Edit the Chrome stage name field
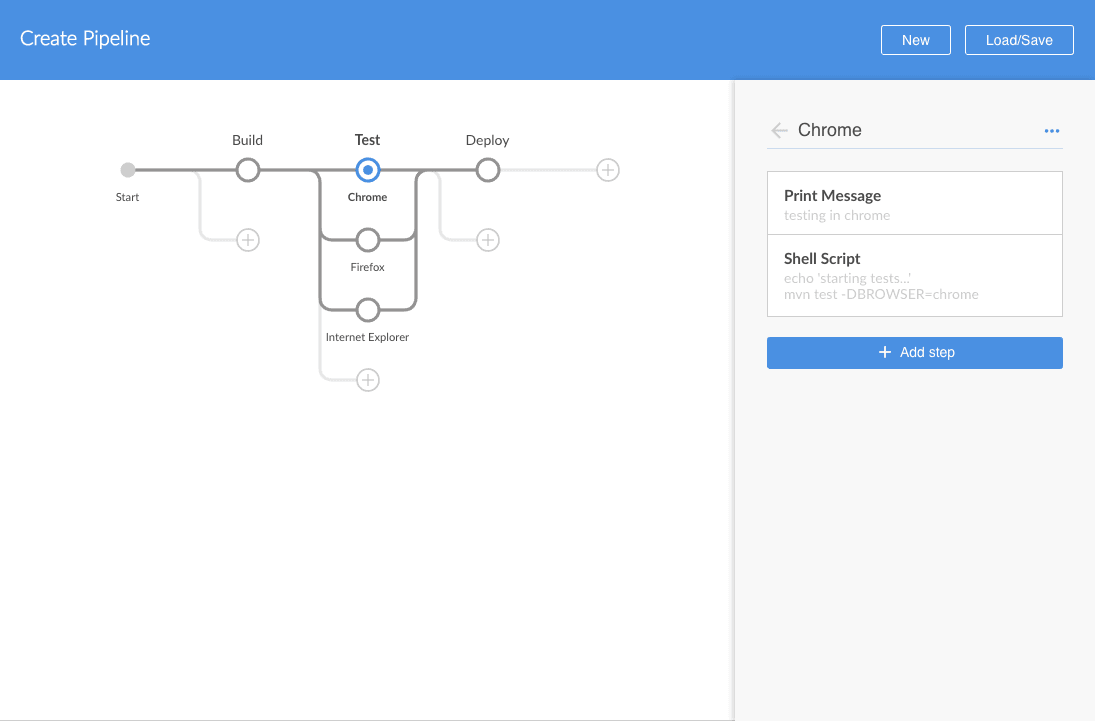 point(910,130)
